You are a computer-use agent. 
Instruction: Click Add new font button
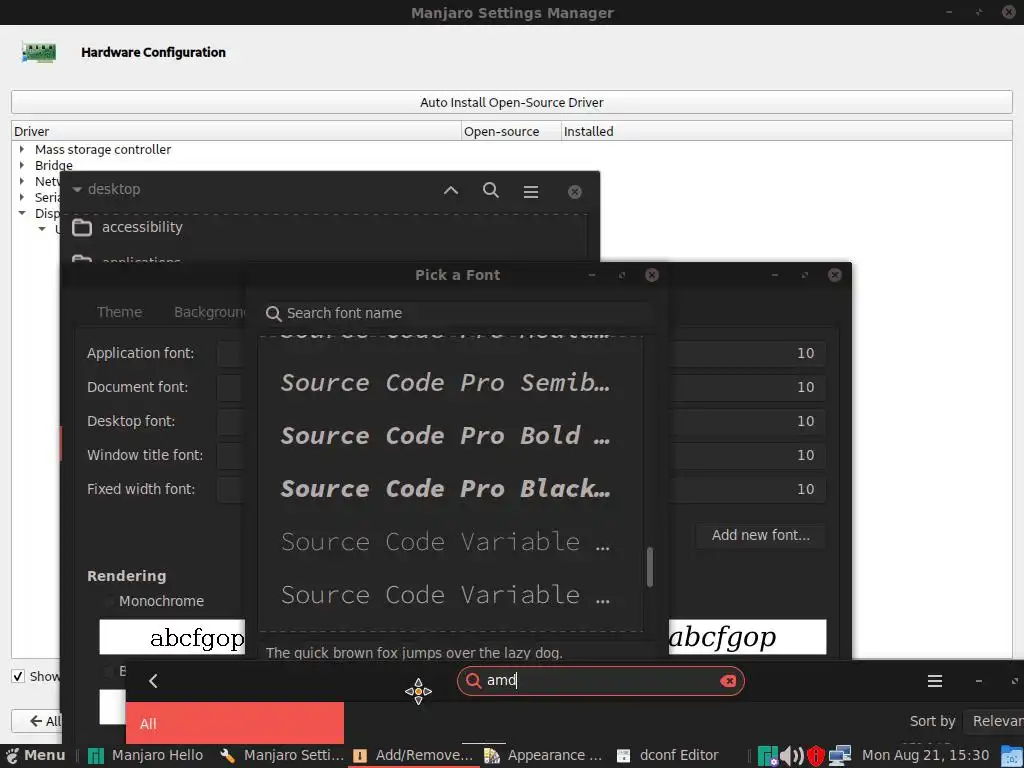coord(760,536)
